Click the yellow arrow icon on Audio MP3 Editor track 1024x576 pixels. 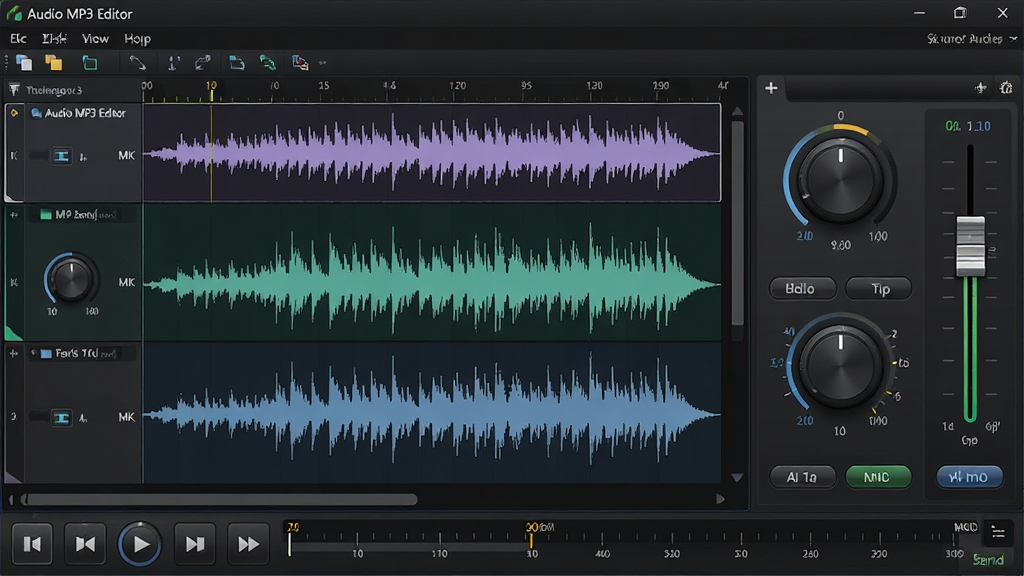point(14,113)
